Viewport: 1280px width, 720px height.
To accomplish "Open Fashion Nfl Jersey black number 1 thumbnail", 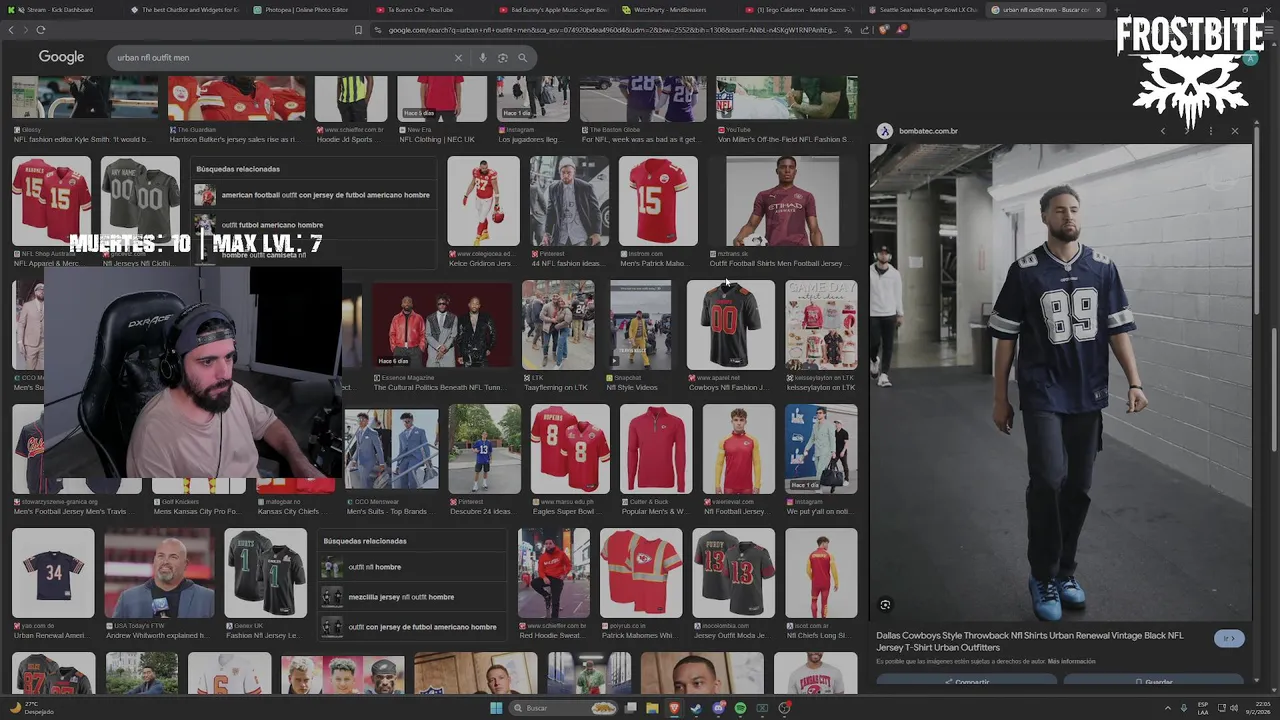I will tap(265, 573).
